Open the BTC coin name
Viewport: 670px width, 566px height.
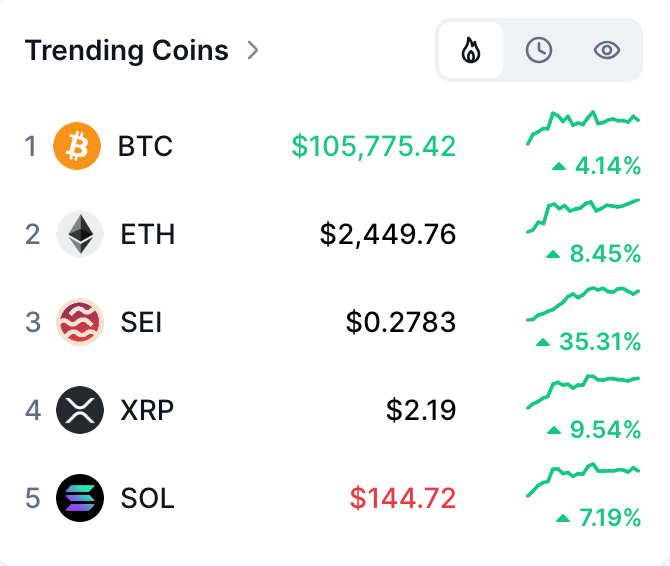coord(145,146)
